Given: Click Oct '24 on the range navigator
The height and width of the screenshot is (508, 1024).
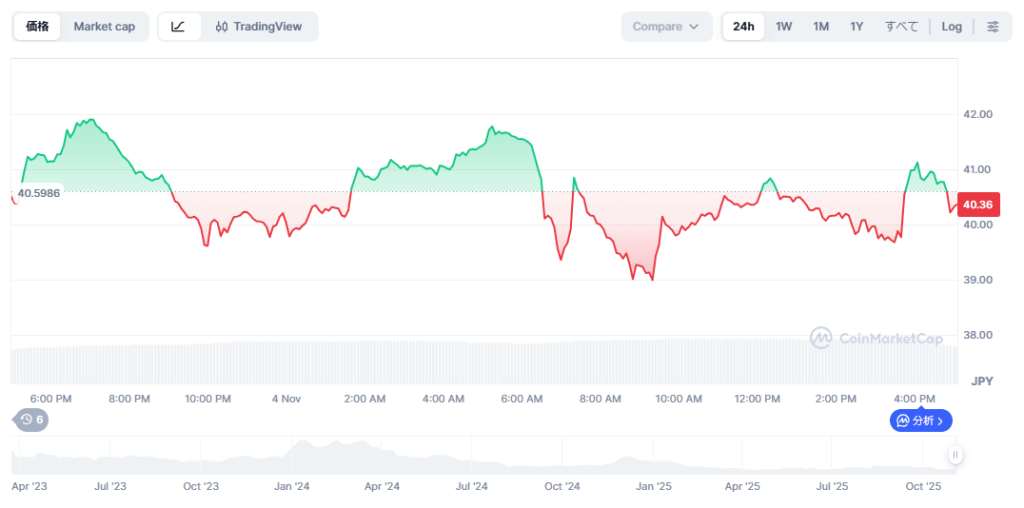Looking at the screenshot, I should [561, 487].
